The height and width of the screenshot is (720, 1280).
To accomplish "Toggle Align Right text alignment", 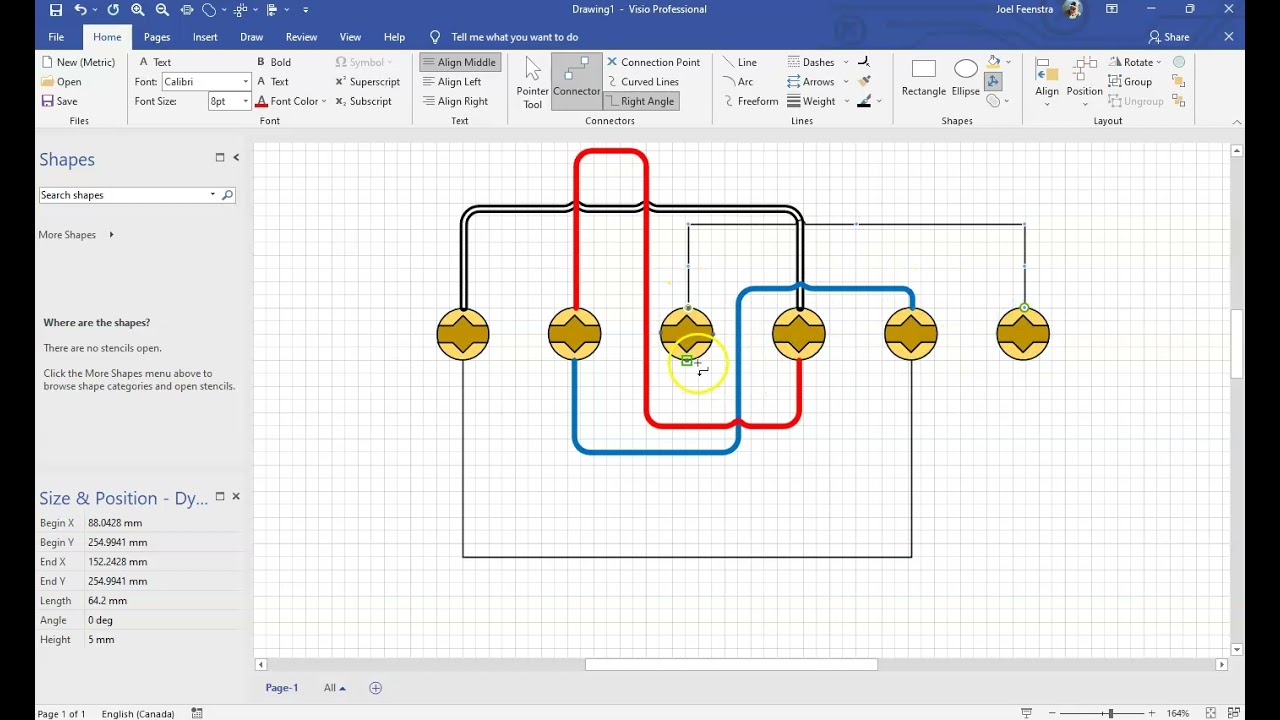I will [x=456, y=101].
